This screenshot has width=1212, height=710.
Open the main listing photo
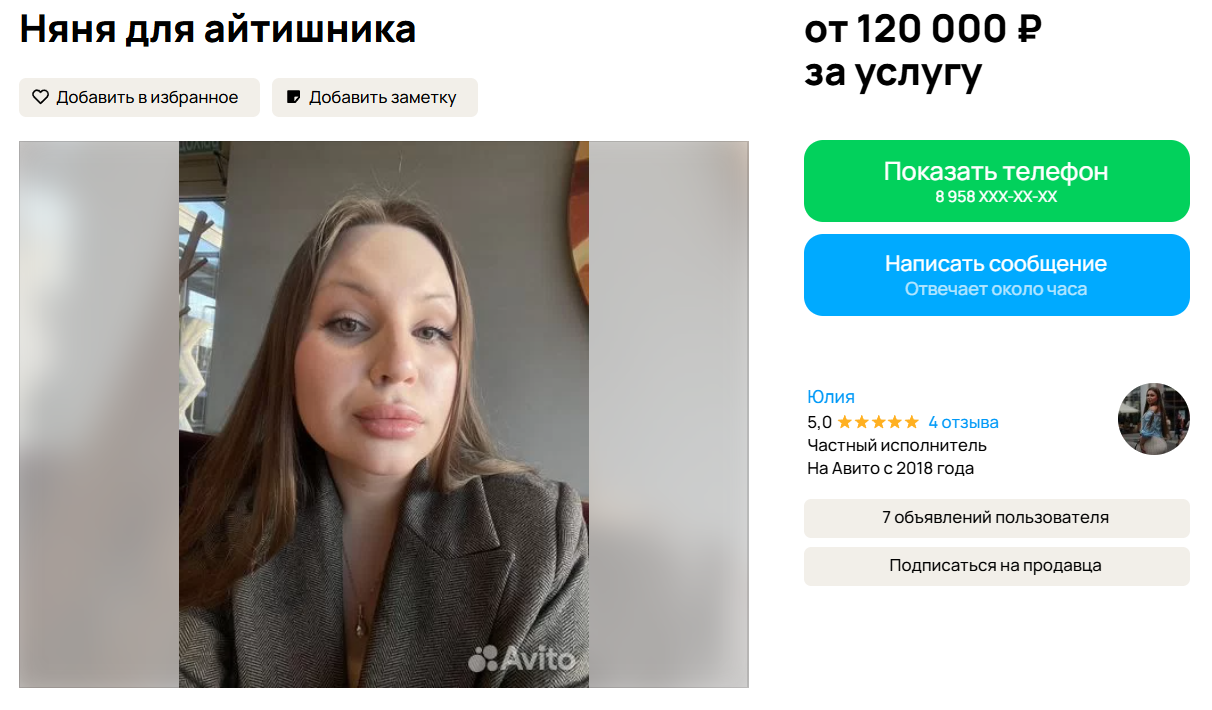pos(384,414)
